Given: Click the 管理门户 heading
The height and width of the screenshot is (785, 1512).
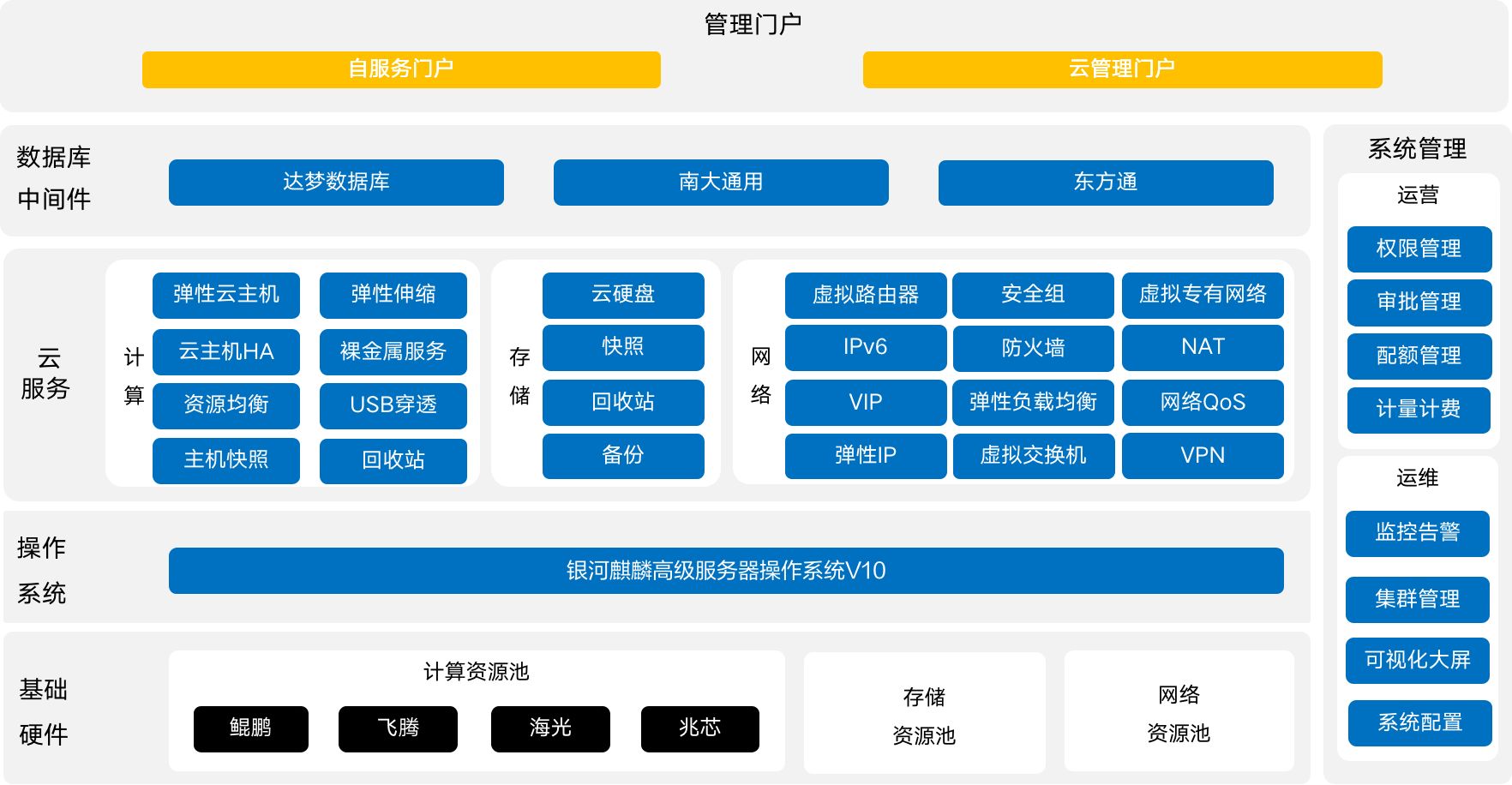Looking at the screenshot, I should 753,25.
